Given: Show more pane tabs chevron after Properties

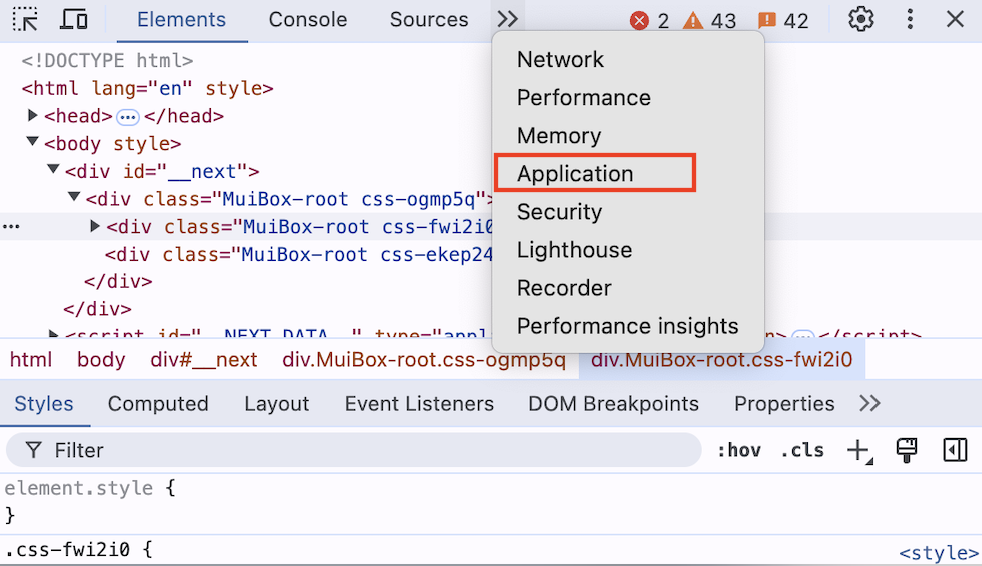Looking at the screenshot, I should click(870, 403).
